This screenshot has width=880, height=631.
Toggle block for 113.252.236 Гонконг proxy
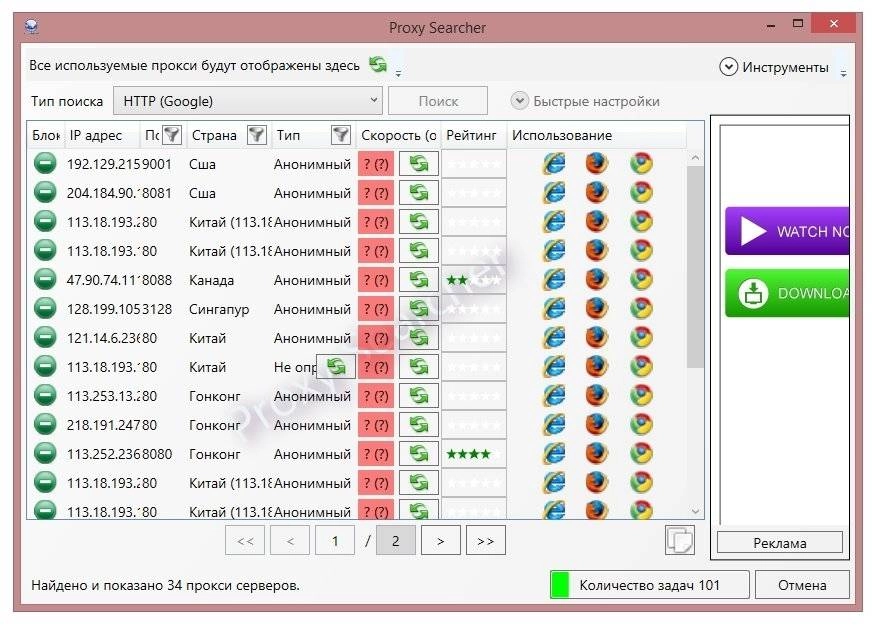coord(45,453)
